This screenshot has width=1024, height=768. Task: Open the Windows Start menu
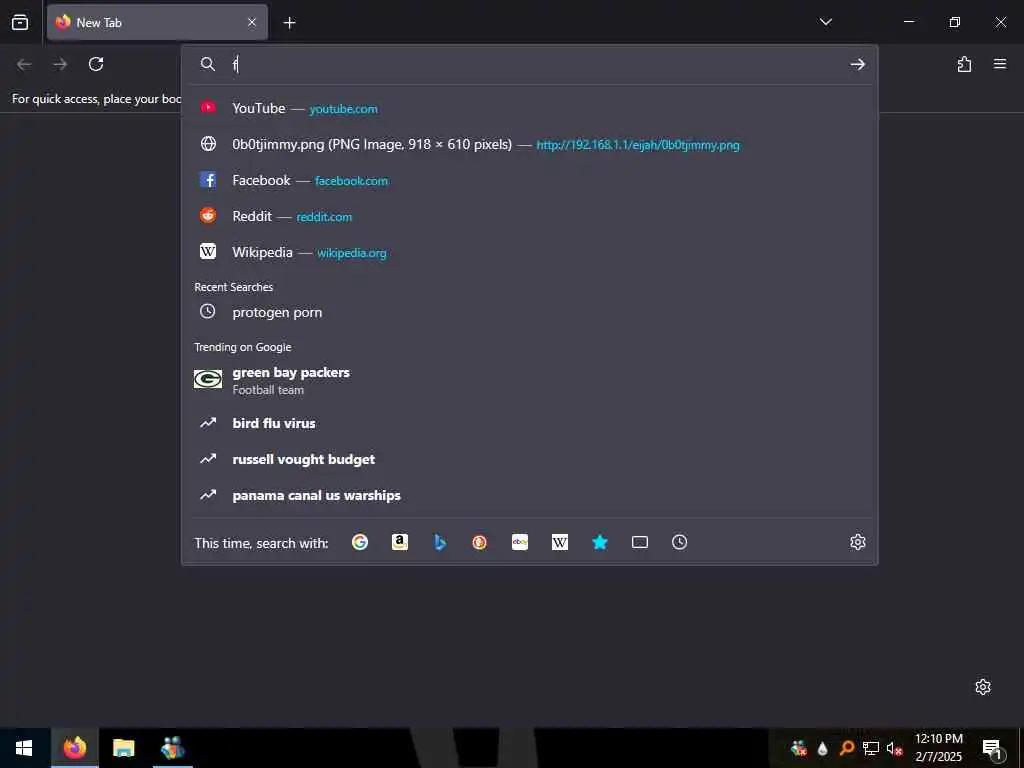[x=24, y=748]
